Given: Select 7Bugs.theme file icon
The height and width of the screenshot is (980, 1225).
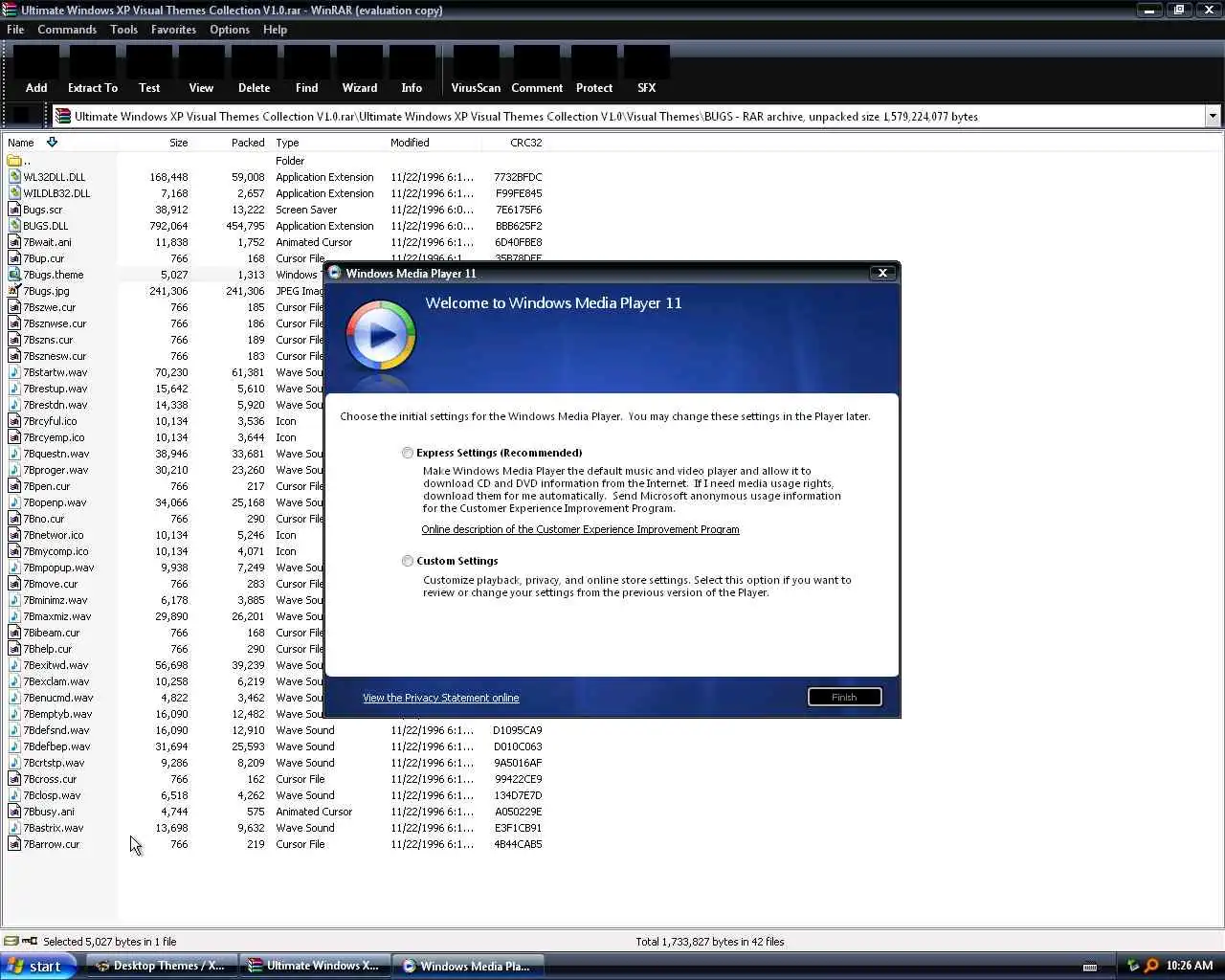Looking at the screenshot, I should coord(14,275).
